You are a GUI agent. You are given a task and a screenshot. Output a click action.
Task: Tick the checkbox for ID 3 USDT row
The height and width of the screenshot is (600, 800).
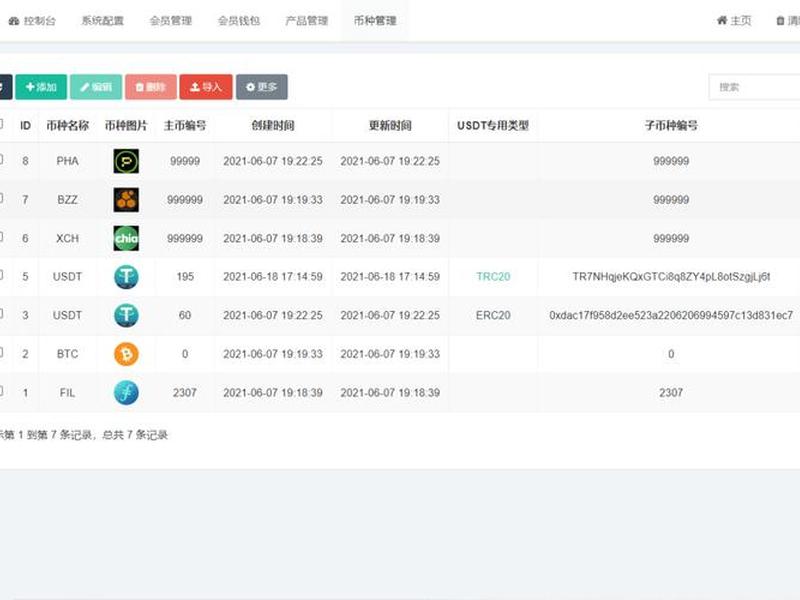[x=1, y=314]
